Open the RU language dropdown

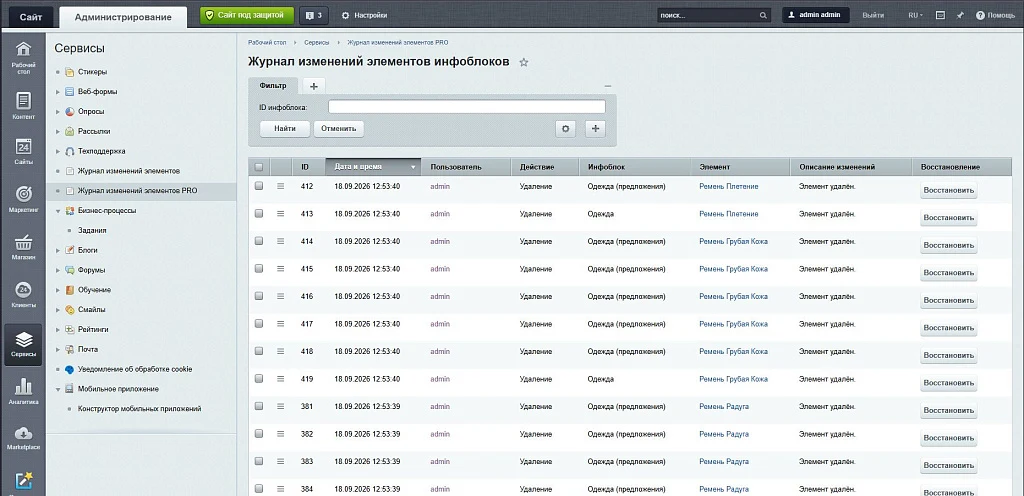click(x=915, y=15)
